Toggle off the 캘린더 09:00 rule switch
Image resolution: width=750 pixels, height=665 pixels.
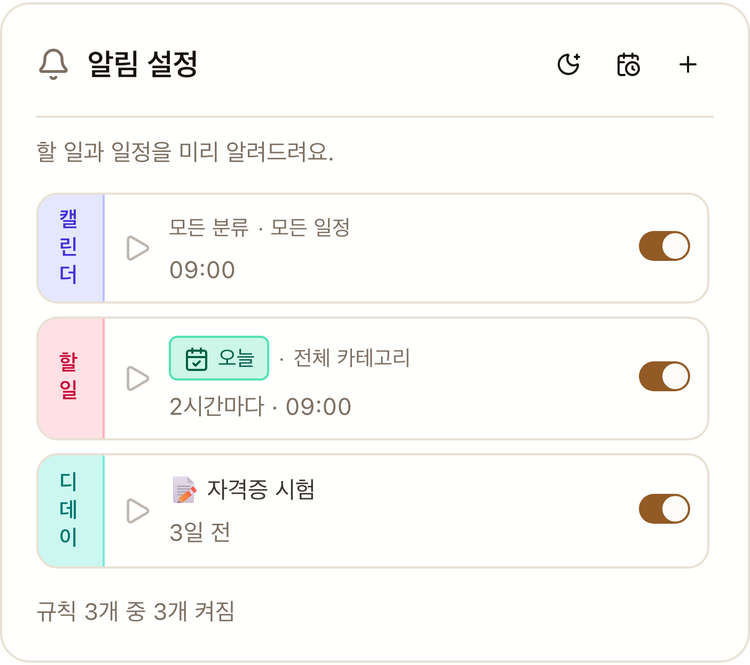[664, 246]
